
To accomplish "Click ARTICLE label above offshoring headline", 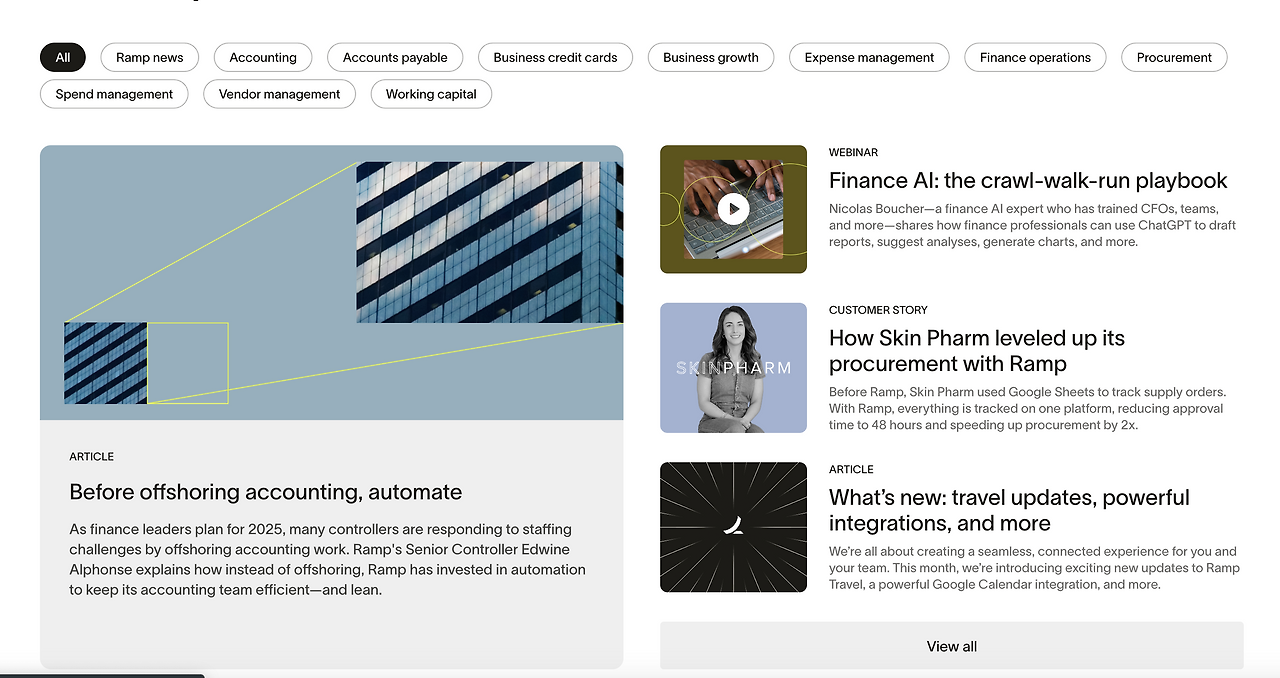I will pyautogui.click(x=92, y=456).
